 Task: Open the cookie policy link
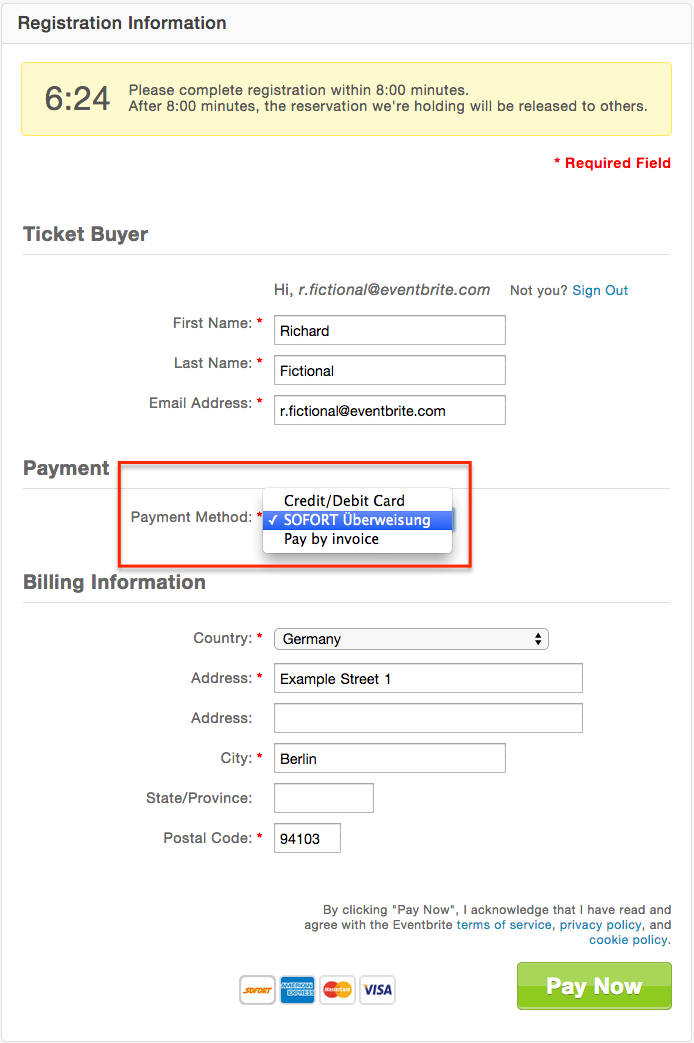pos(629,940)
